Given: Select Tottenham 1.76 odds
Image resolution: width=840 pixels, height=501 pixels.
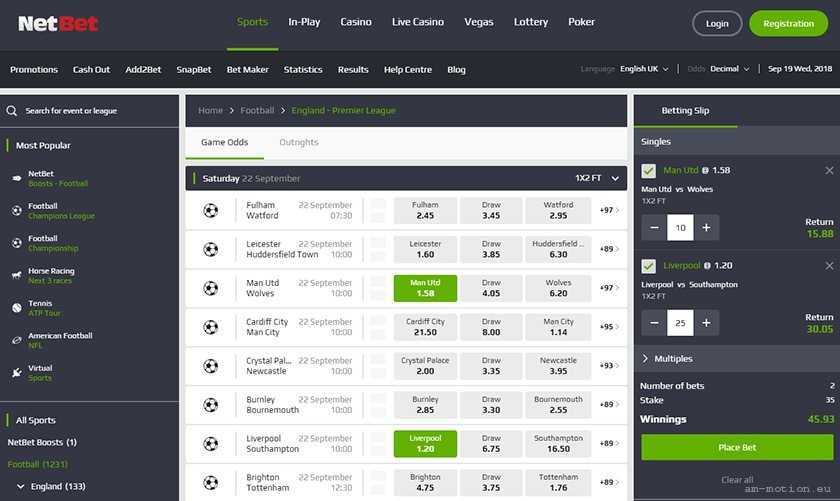Looking at the screenshot, I should tap(558, 483).
